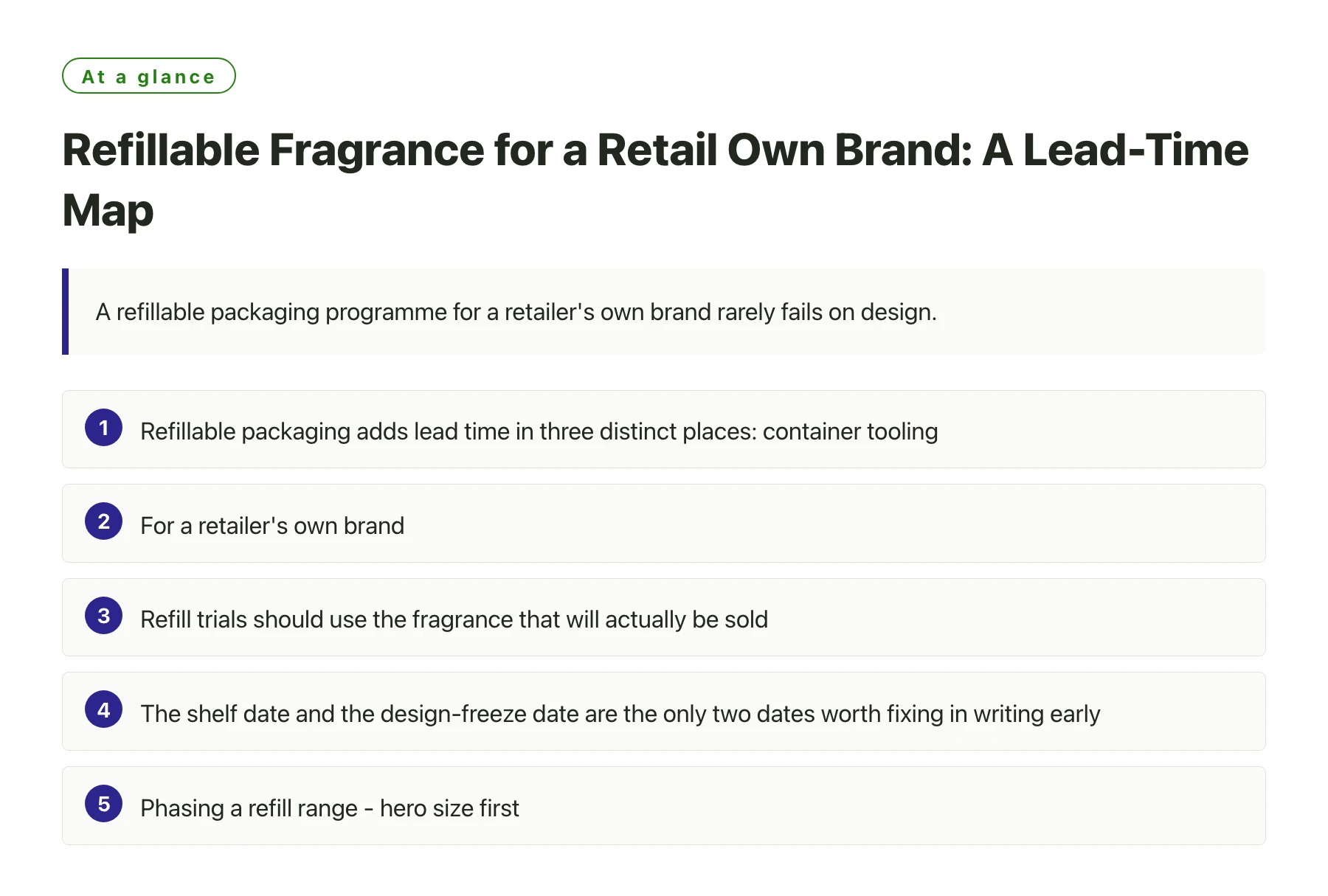1328x896 pixels.
Task: Click the intro quote about refillable packaging programme
Action: pos(516,312)
